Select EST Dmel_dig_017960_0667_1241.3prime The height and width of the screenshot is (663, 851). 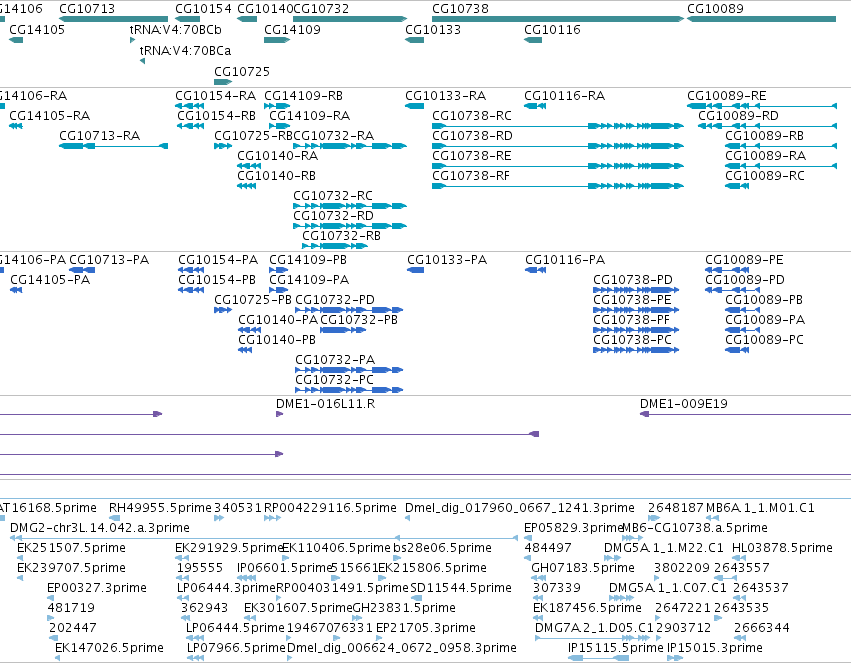click(520, 508)
